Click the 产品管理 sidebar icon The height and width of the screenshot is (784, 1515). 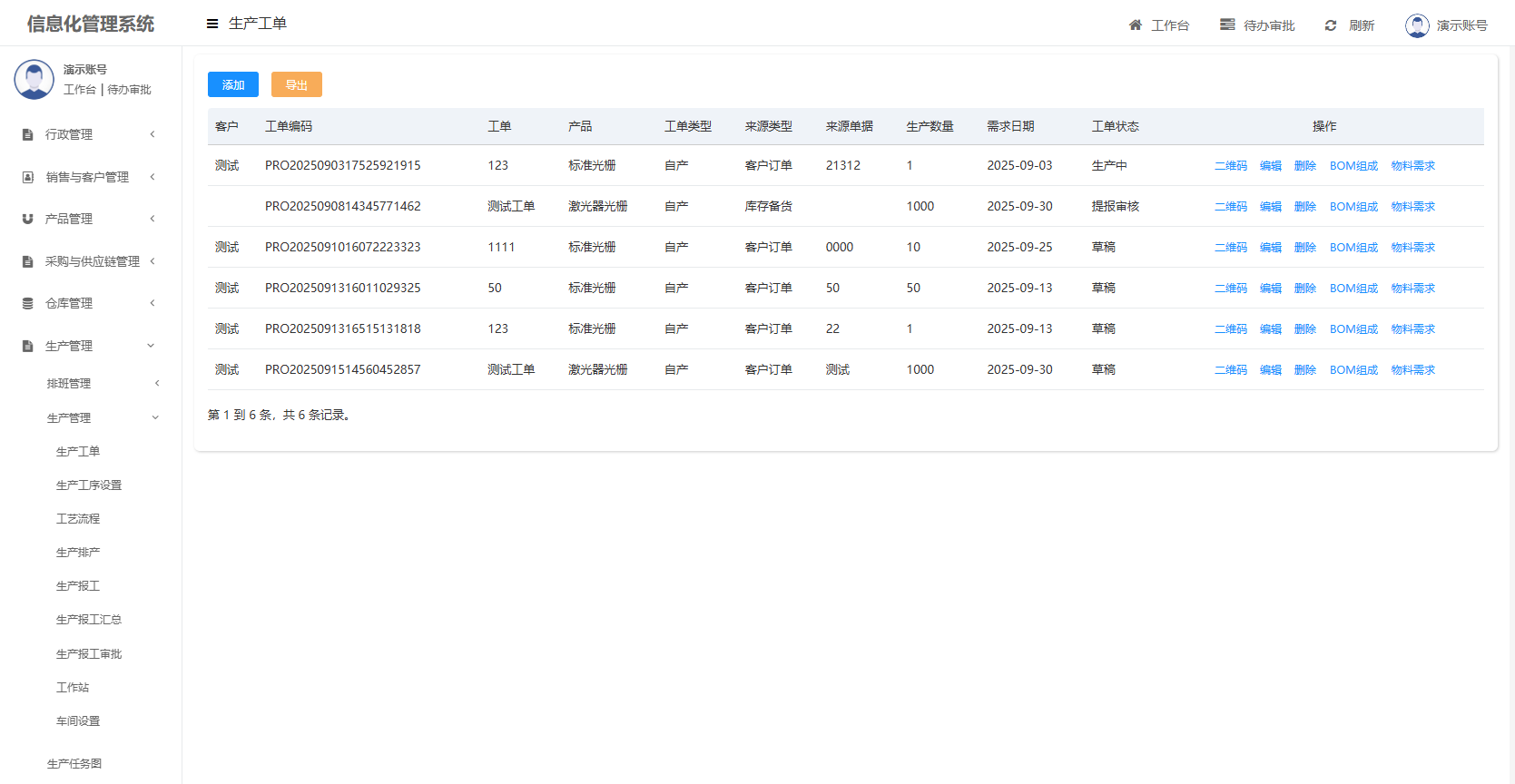[28, 220]
